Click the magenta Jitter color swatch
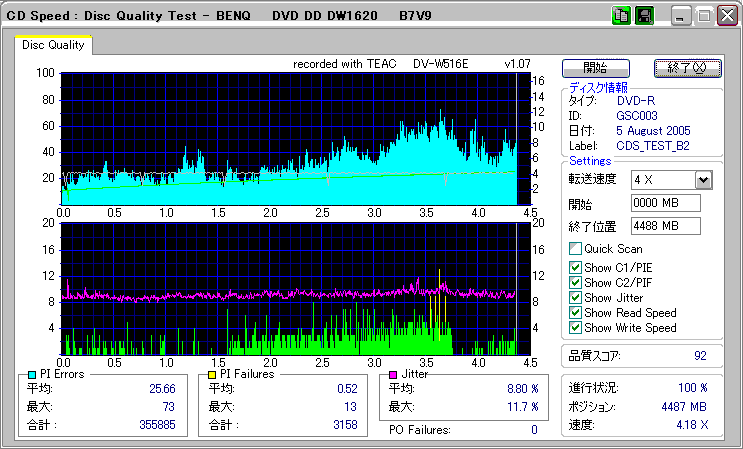 pyautogui.click(x=395, y=374)
